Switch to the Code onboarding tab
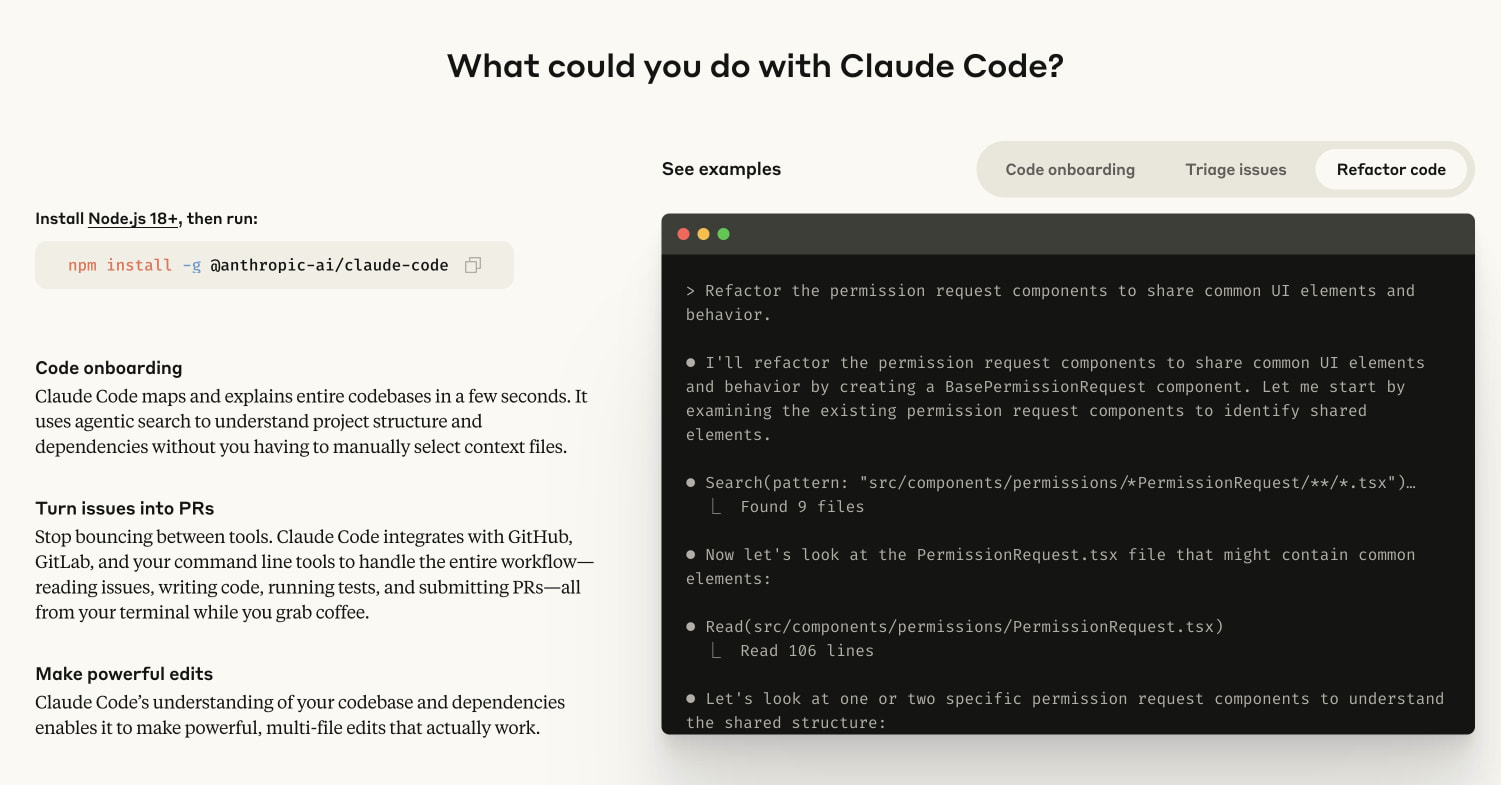The image size is (1501, 785). 1070,170
